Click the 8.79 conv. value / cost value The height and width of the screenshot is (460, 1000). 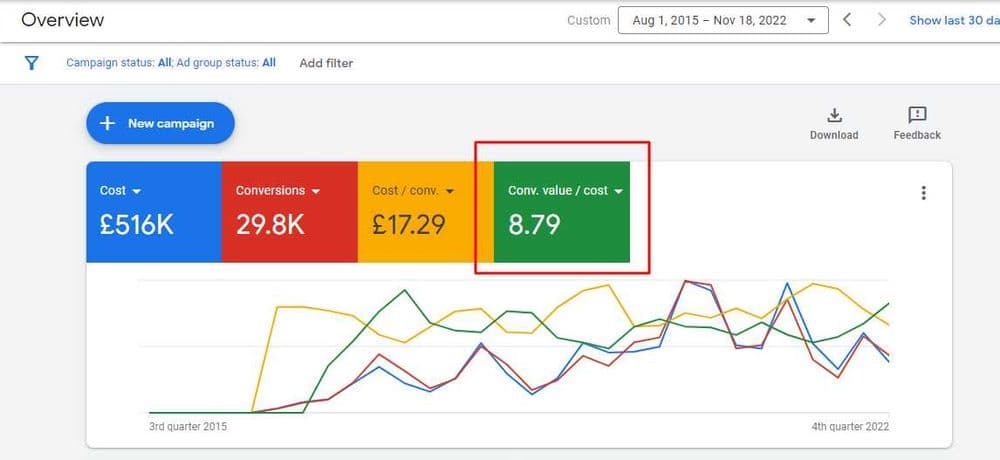pos(534,225)
